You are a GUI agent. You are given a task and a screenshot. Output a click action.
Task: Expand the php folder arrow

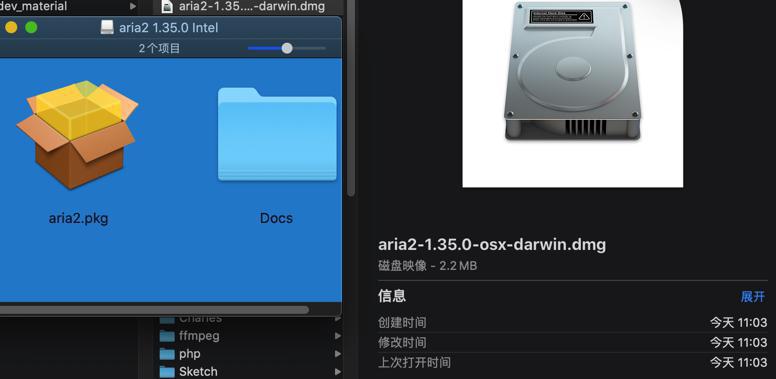click(338, 354)
